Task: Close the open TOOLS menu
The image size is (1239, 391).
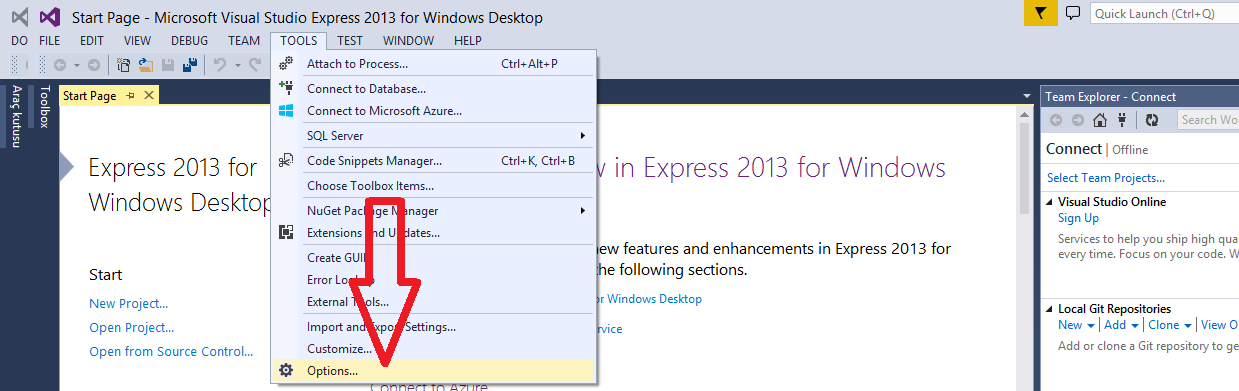Action: 298,41
